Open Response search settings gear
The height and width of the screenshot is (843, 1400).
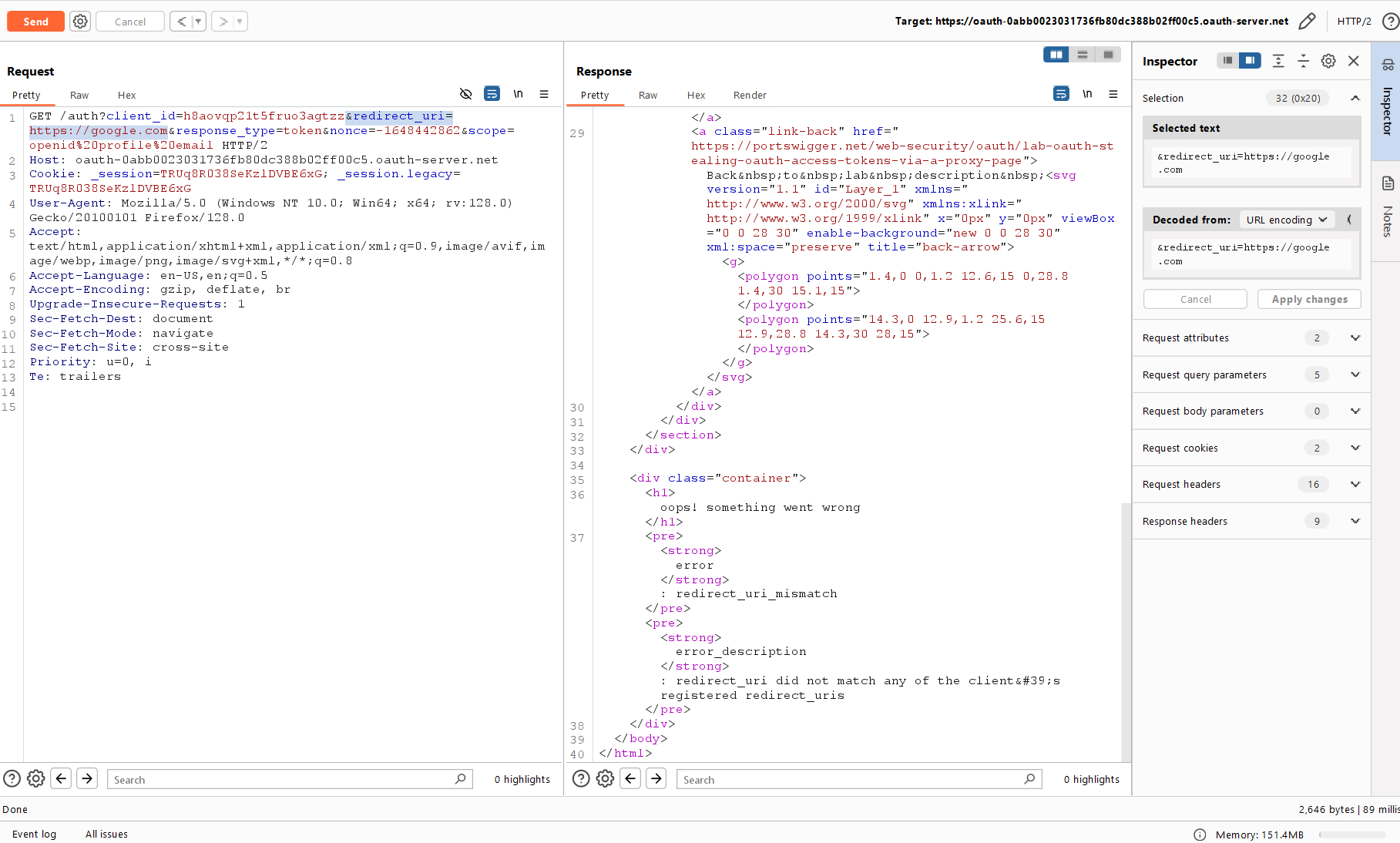point(605,779)
